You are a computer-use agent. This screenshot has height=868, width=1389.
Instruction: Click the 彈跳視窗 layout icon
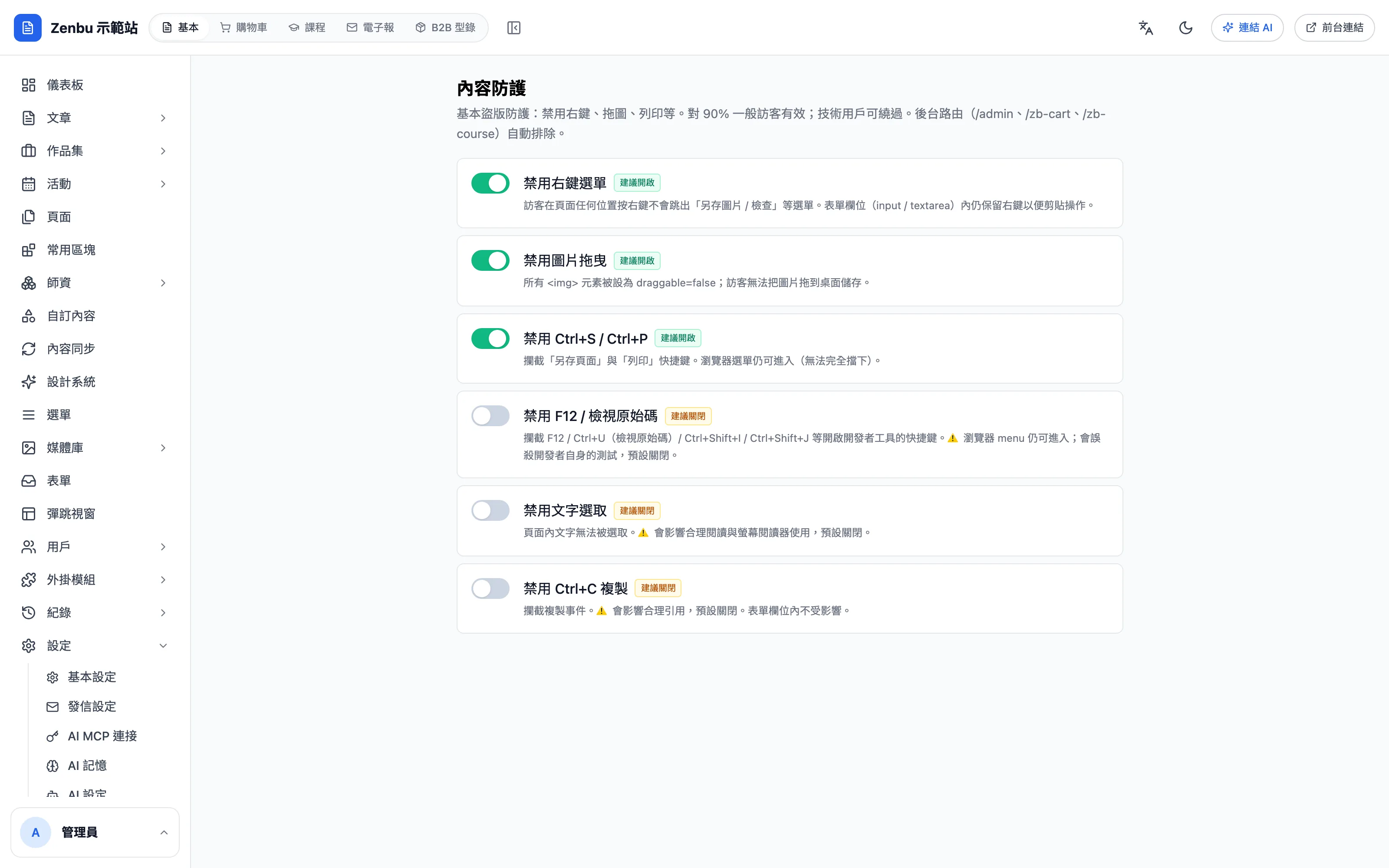point(29,514)
